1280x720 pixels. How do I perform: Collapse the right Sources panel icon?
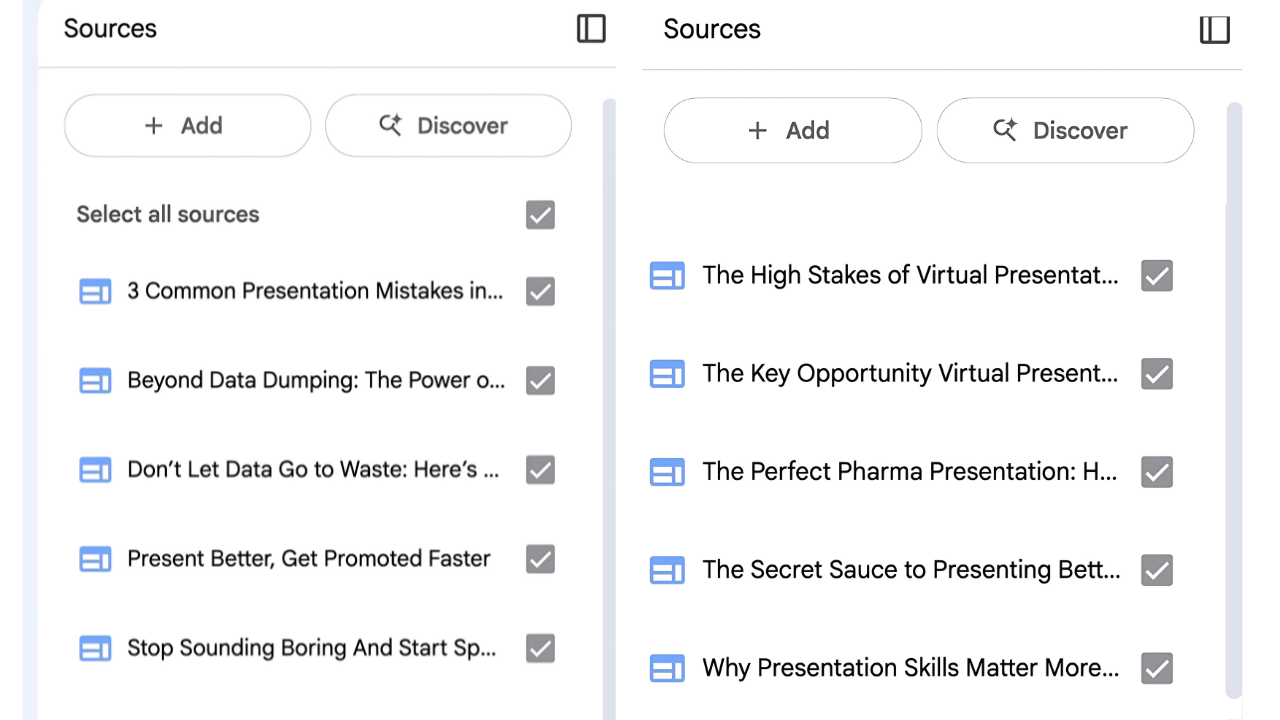(1214, 30)
